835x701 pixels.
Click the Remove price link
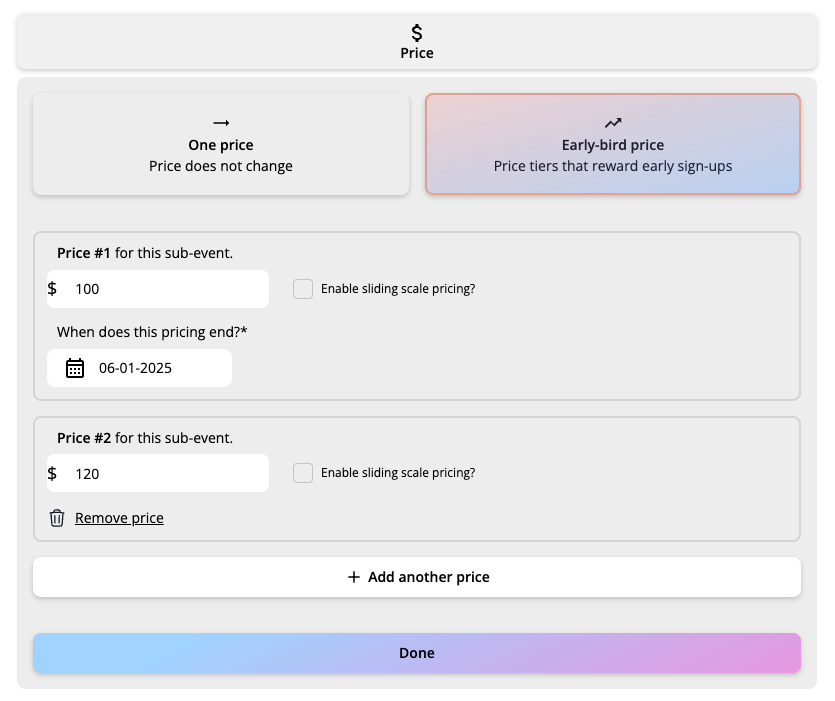pyautogui.click(x=119, y=518)
